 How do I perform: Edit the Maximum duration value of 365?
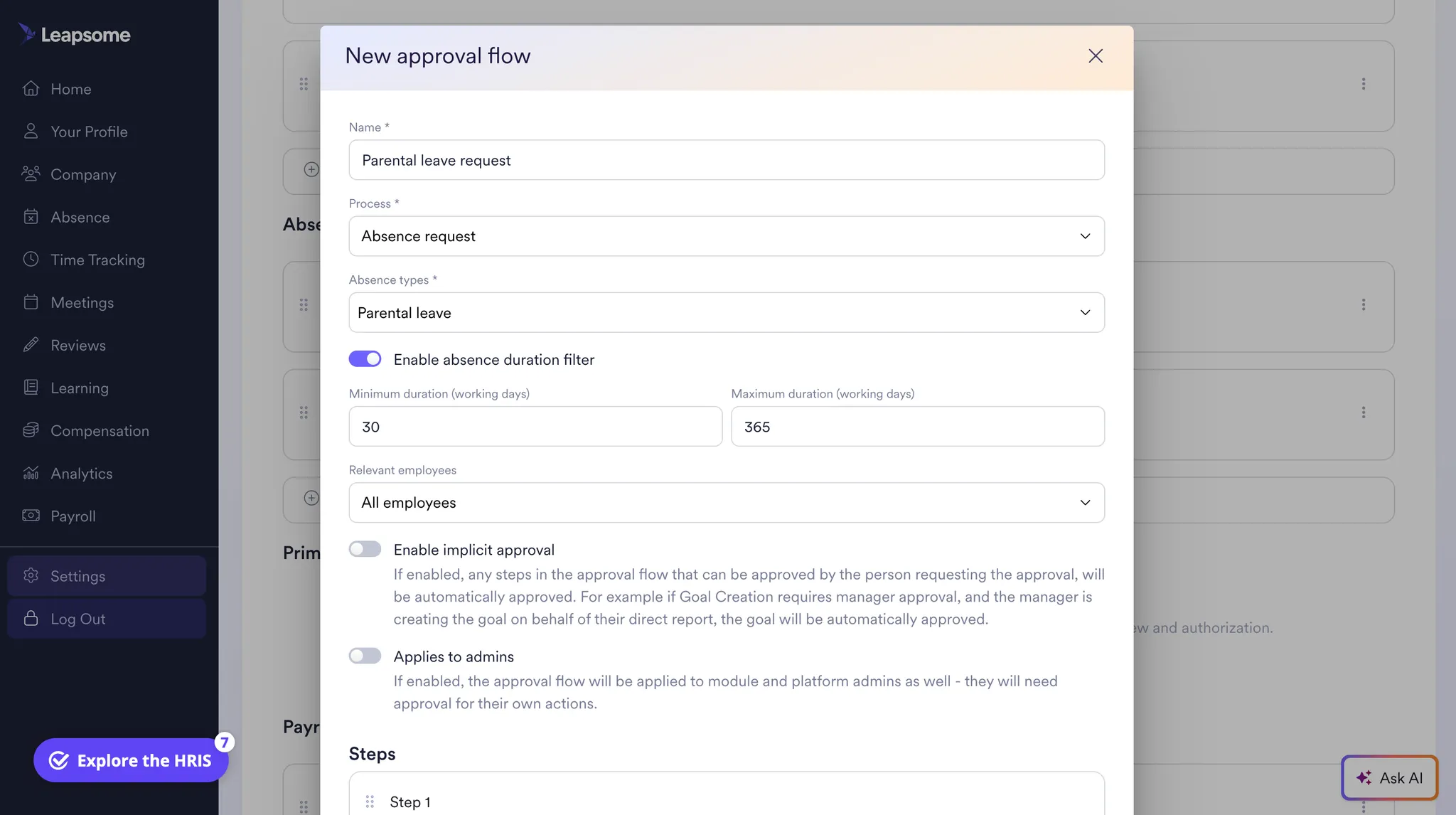coord(917,427)
